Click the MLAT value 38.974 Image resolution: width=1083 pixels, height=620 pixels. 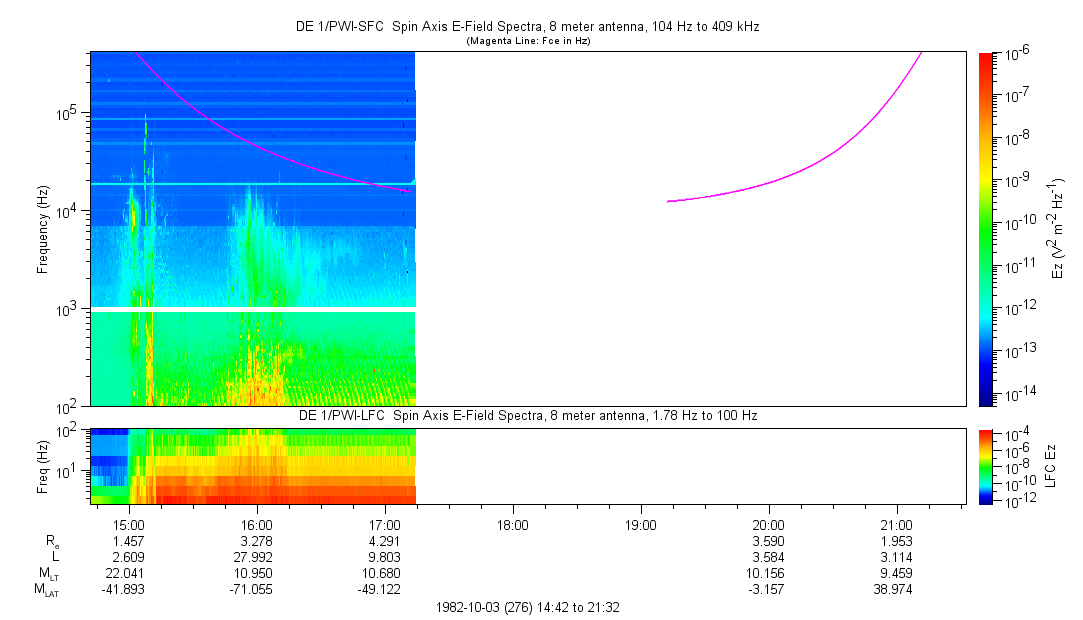[x=896, y=589]
